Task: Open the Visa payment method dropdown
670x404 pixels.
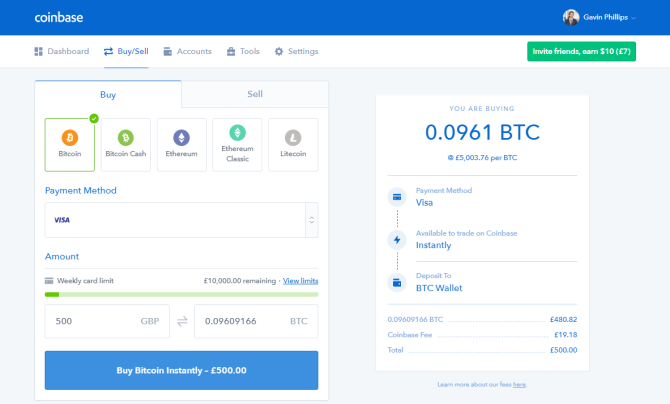Action: pyautogui.click(x=182, y=220)
